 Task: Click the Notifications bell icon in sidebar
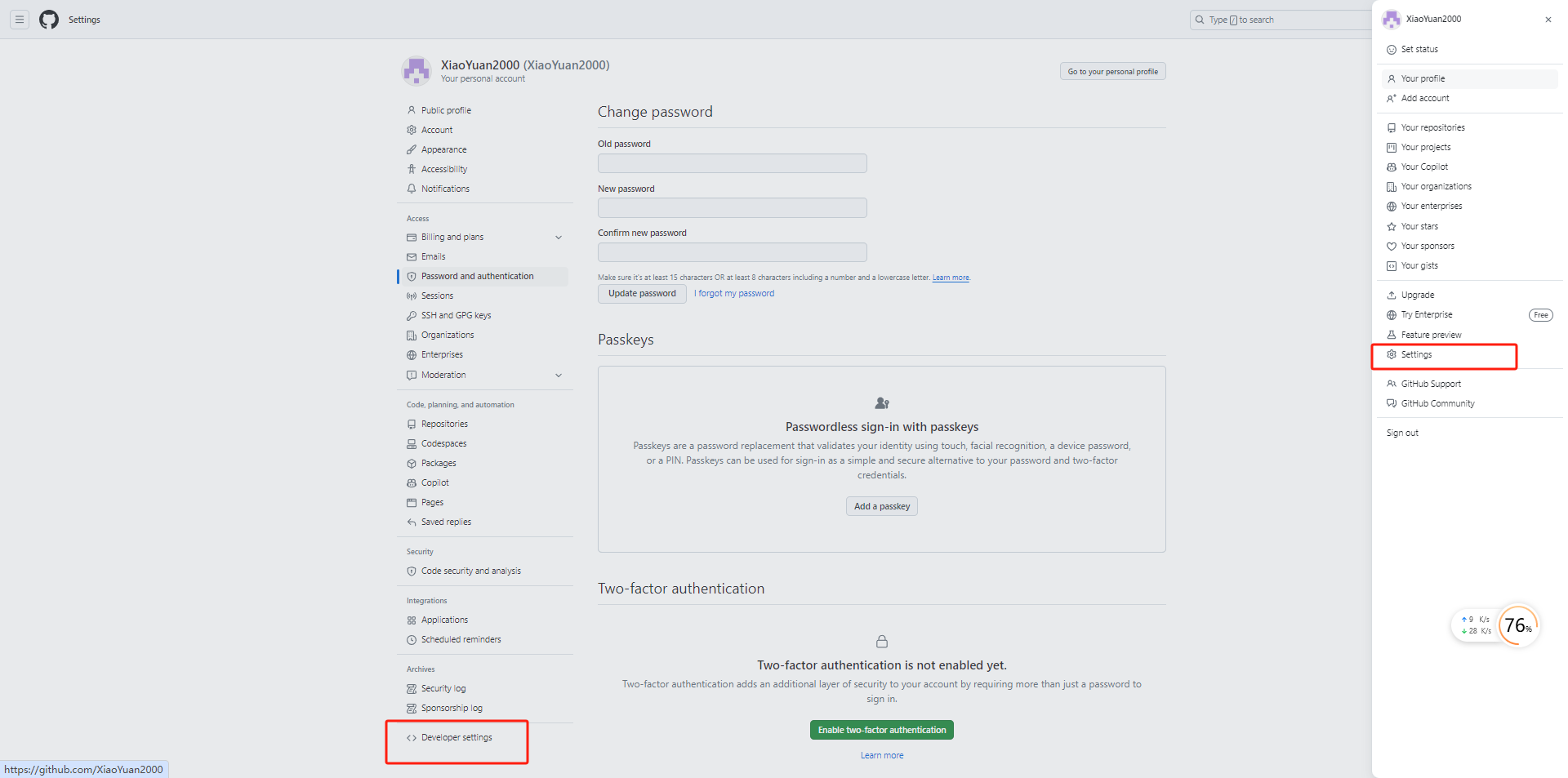412,189
